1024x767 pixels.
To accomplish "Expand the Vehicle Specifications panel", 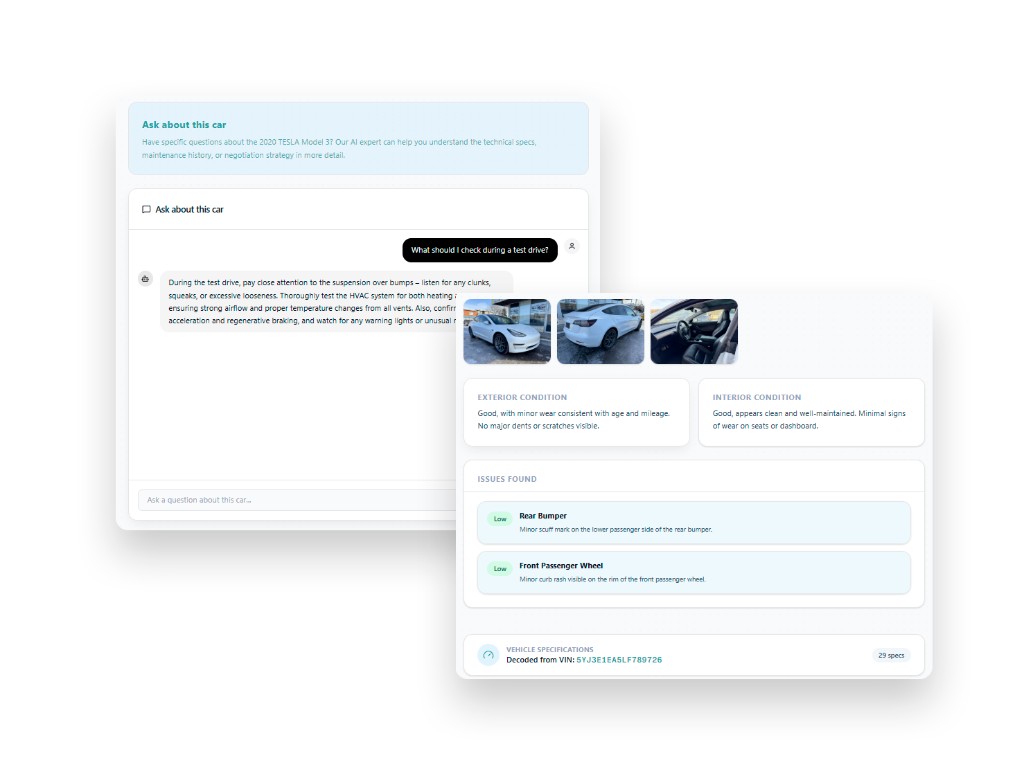I will [694, 655].
